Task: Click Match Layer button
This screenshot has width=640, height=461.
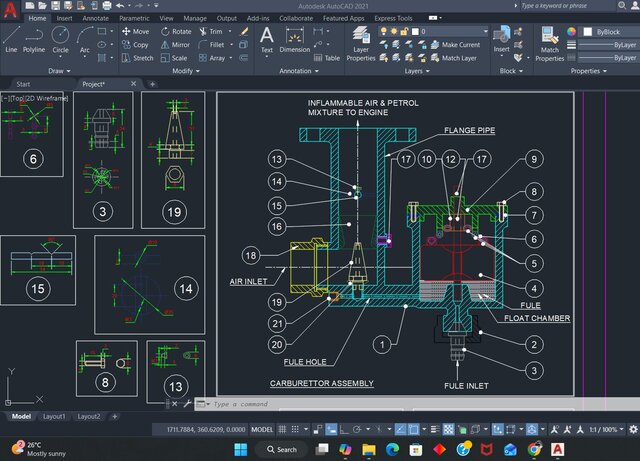Action: coord(454,58)
